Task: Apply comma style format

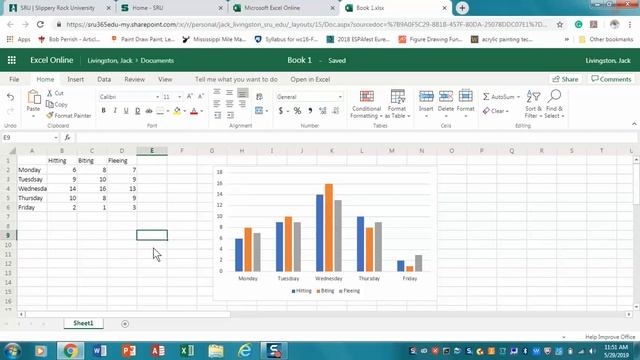Action: click(310, 111)
